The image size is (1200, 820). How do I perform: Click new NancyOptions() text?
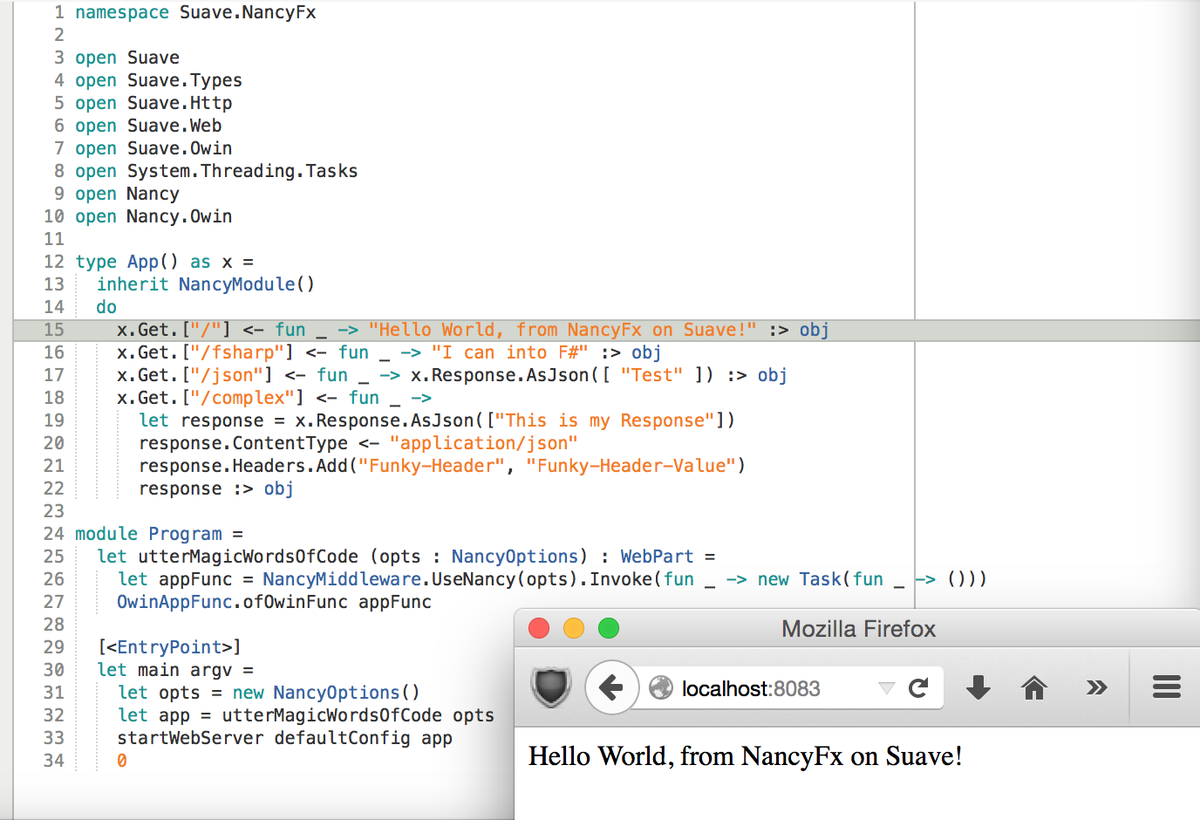327,693
